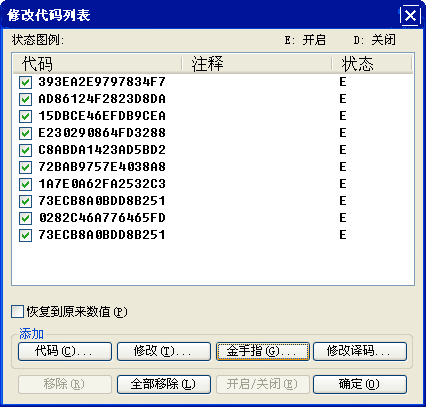Screen dimensions: 426x407
Task: Uncheck code C8ABDA1423AD5BD2
Action: click(x=25, y=150)
